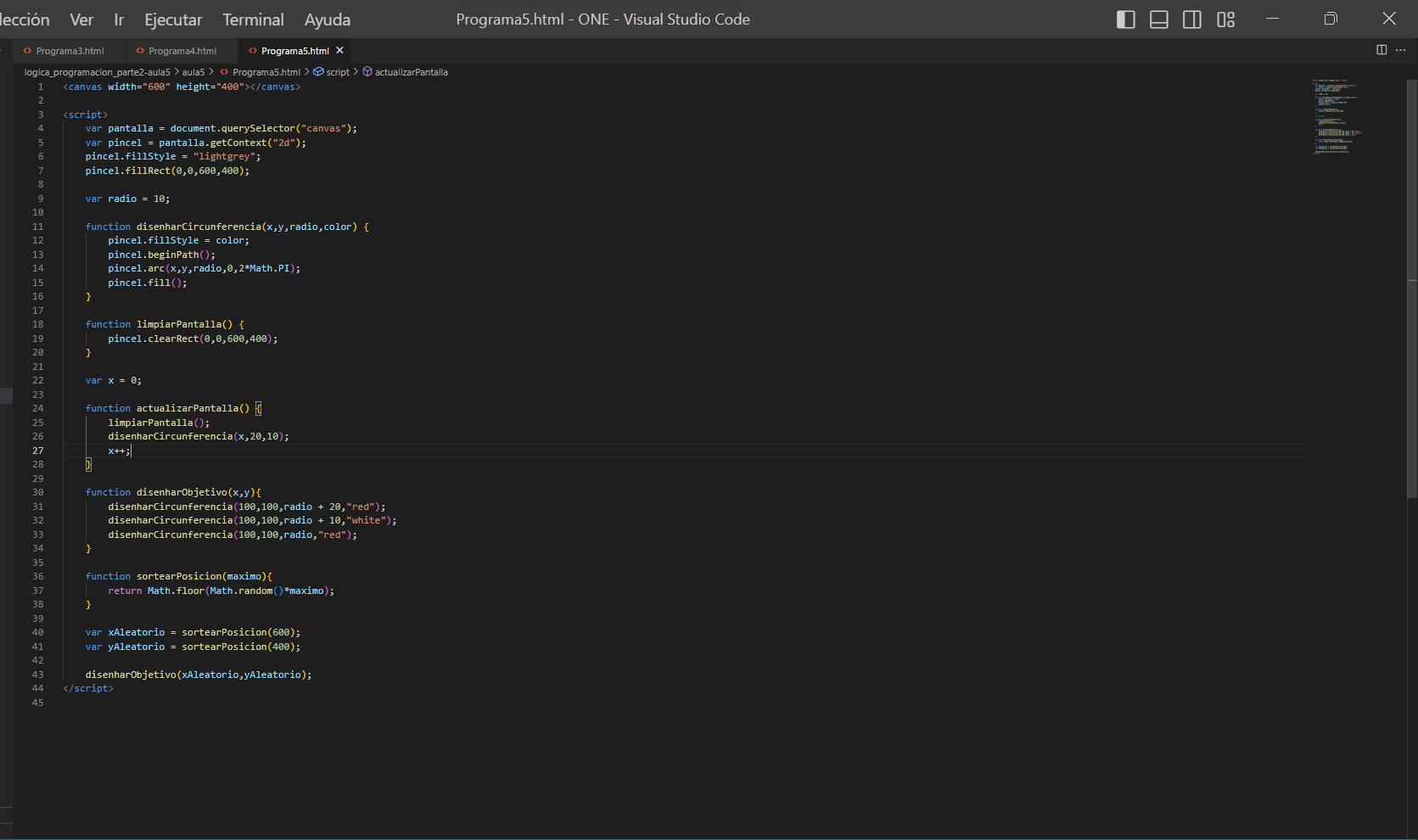Image resolution: width=1418 pixels, height=840 pixels.
Task: Restore down the Visual Studio Code window
Action: (x=1331, y=19)
